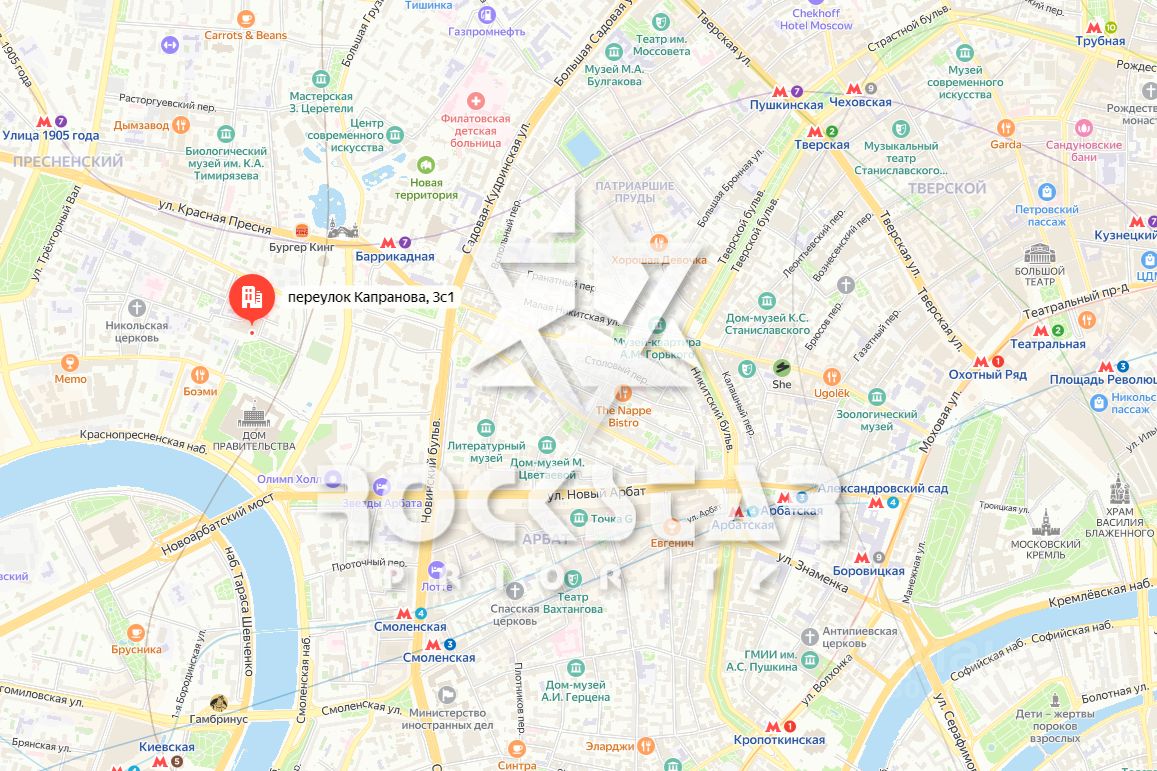The width and height of the screenshot is (1157, 771).
Task: Open the Филатовская детская больница hospital marker
Action: pos(476,101)
